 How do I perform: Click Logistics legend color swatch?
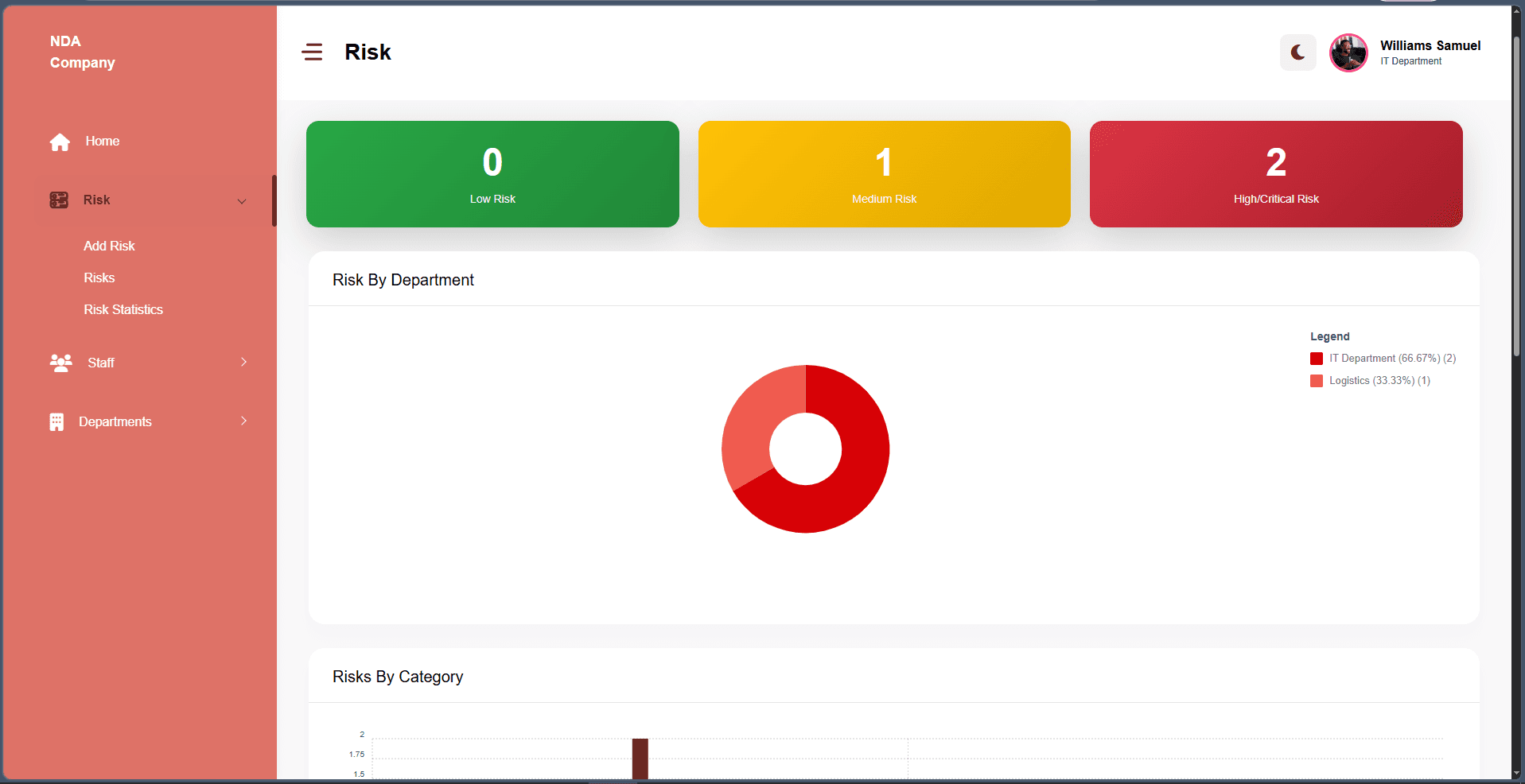point(1317,381)
